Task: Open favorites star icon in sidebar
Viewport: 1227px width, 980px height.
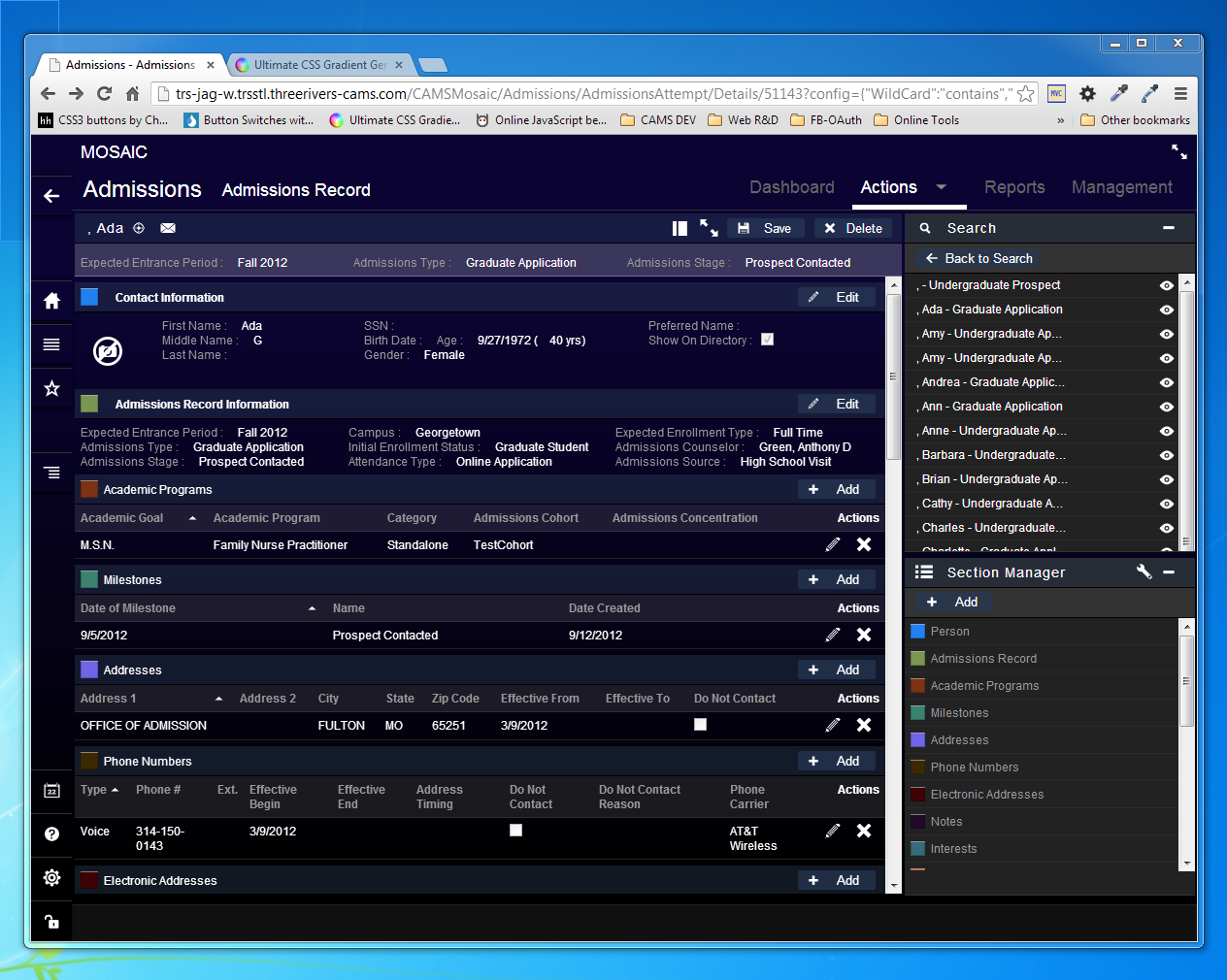Action: click(x=51, y=388)
